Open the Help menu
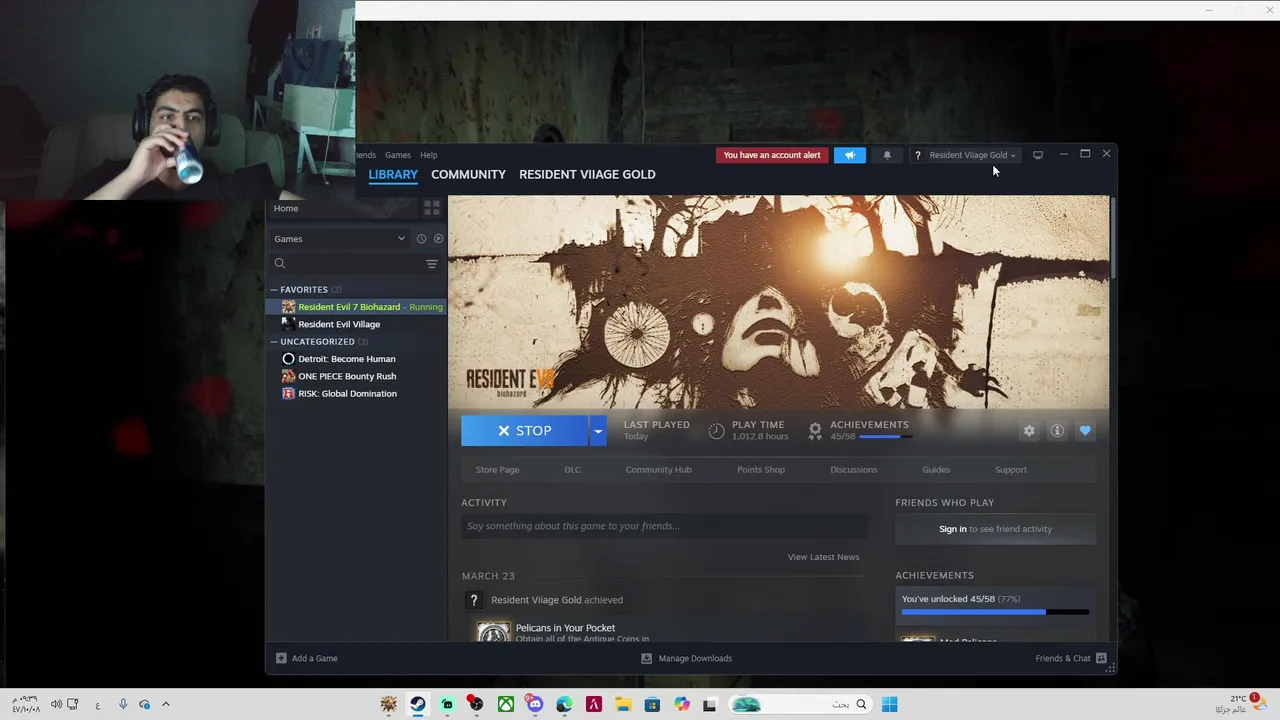 click(429, 155)
